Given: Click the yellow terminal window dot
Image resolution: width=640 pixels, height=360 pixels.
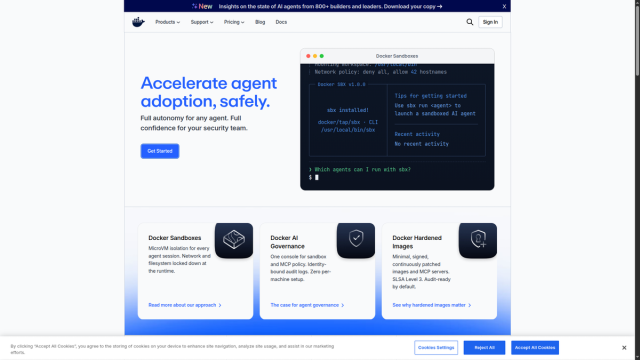Looking at the screenshot, I should pos(315,56).
